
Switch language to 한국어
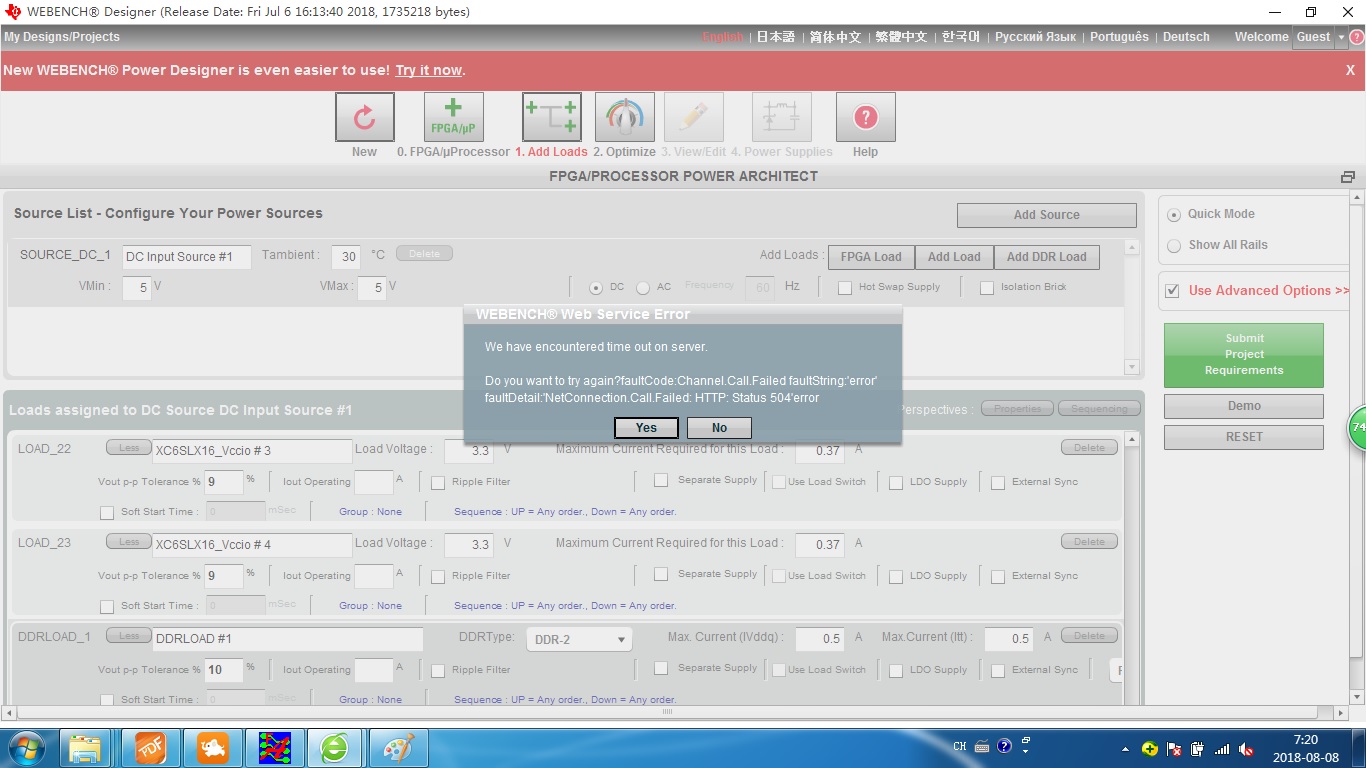click(961, 37)
